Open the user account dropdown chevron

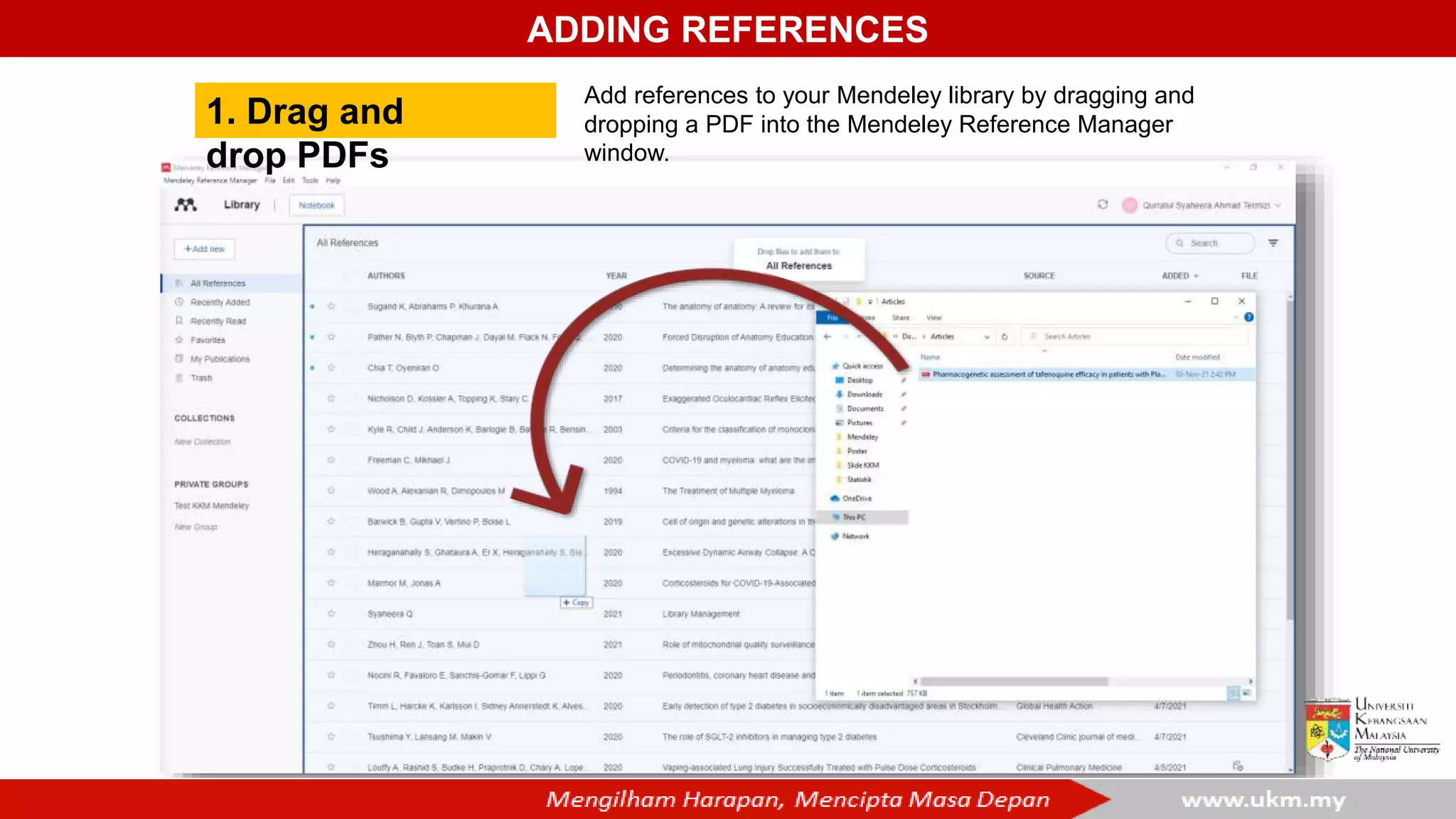click(1278, 205)
